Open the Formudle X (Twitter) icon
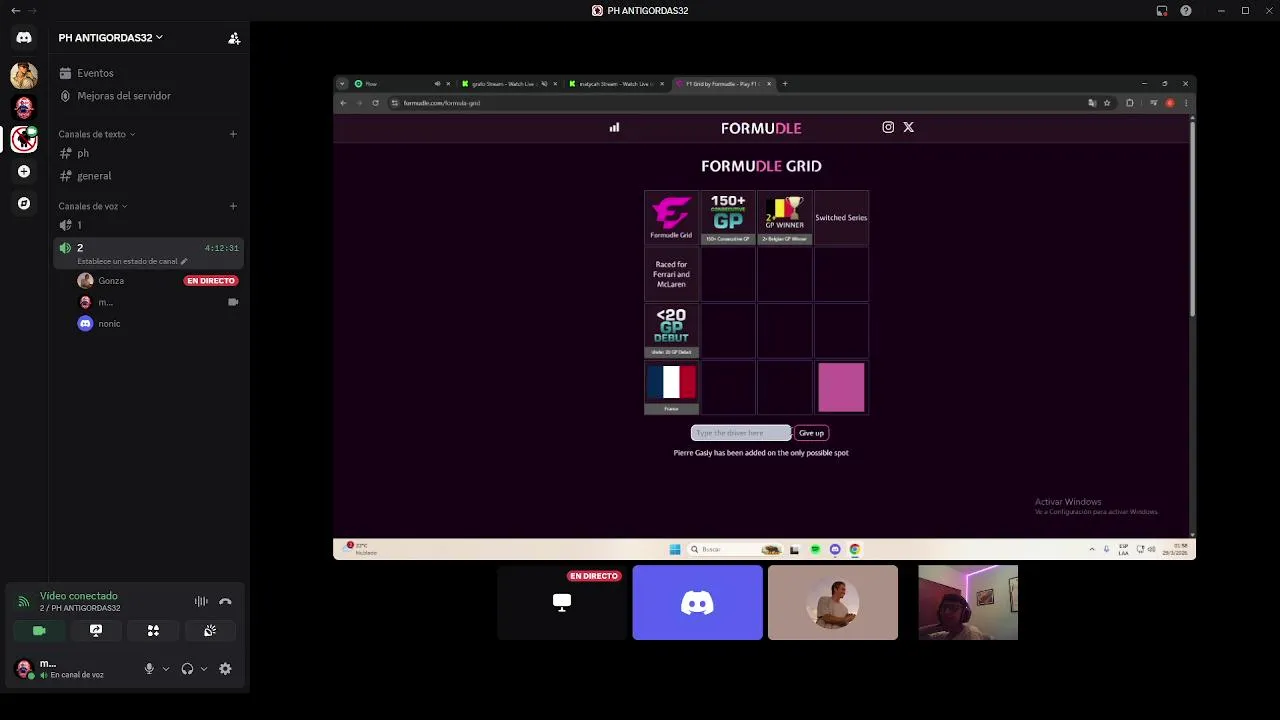This screenshot has width=1280, height=720. [908, 127]
